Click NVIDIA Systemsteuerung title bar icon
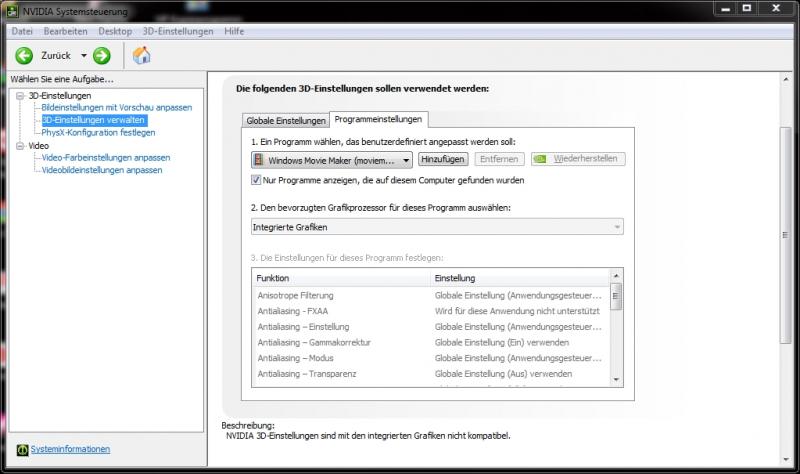The image size is (800, 474). coord(12,11)
